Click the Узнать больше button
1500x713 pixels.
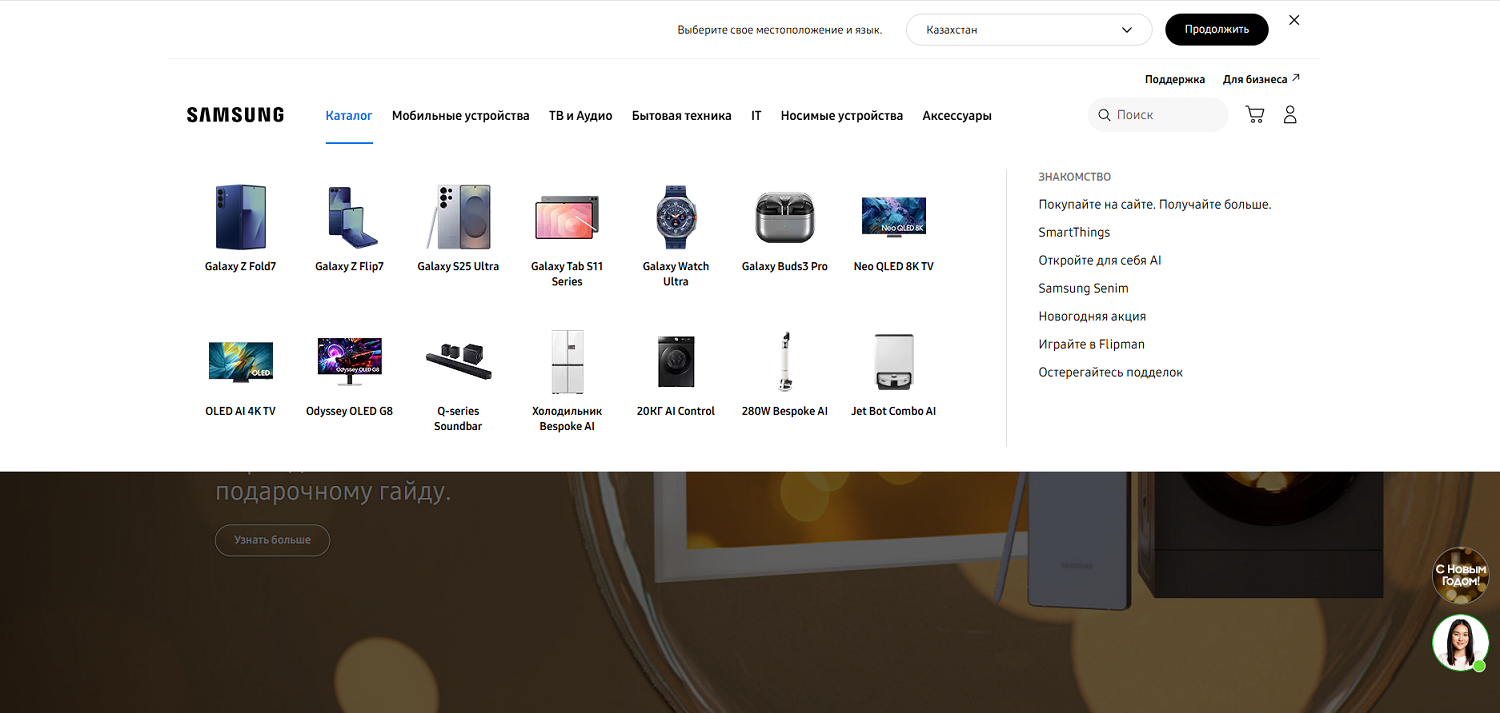pyautogui.click(x=272, y=540)
